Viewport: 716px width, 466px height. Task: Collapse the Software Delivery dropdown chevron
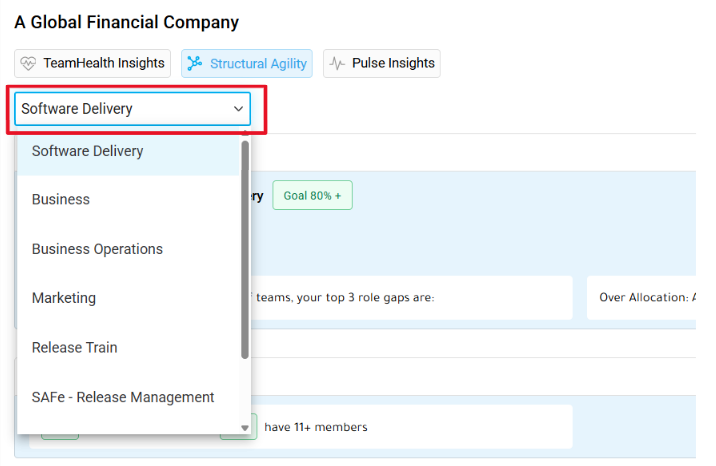click(238, 109)
